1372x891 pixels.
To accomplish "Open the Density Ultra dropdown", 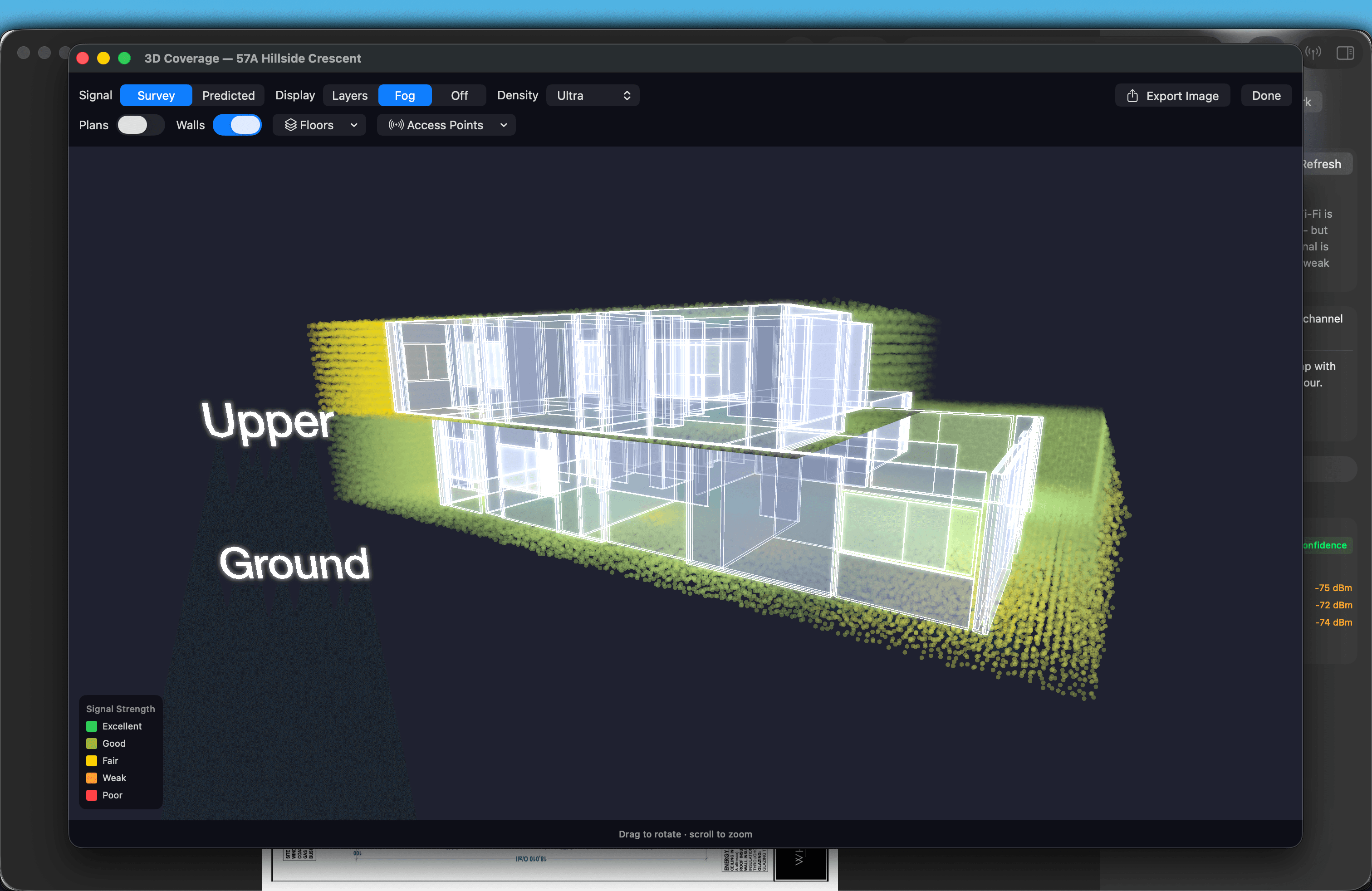I will coord(593,95).
